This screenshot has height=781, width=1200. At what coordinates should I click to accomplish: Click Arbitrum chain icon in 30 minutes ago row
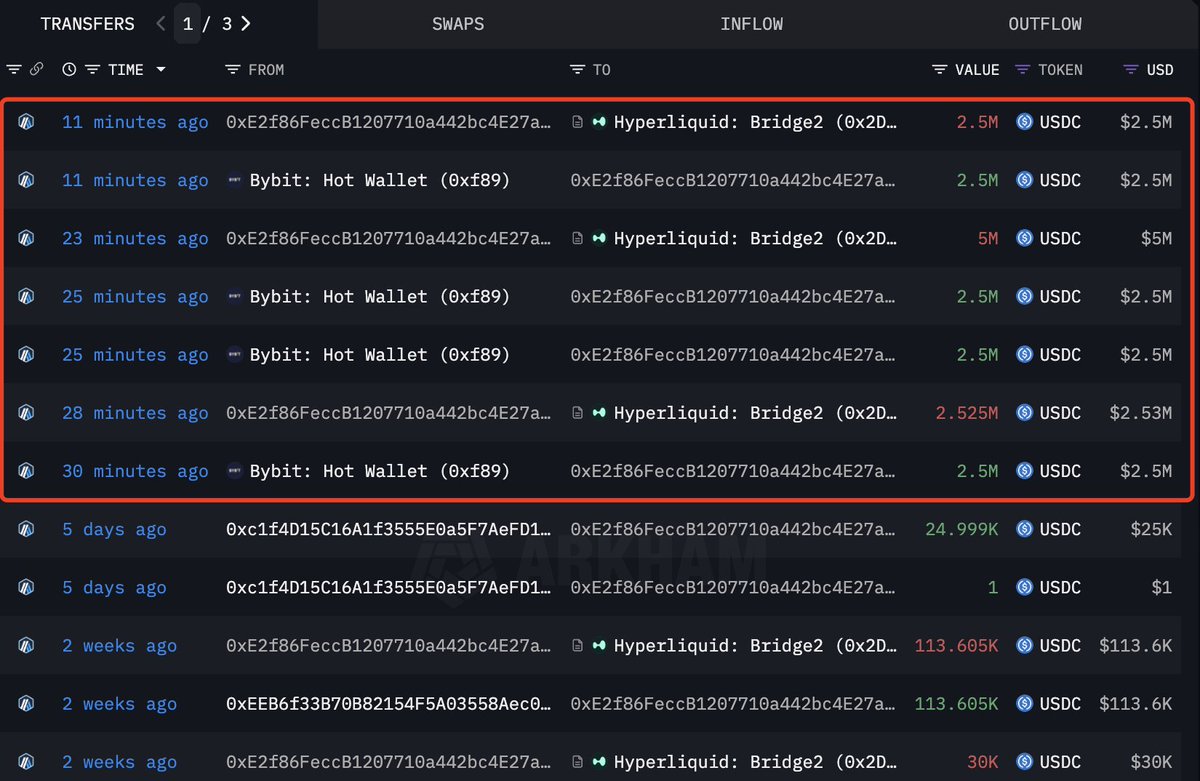[x=26, y=471]
